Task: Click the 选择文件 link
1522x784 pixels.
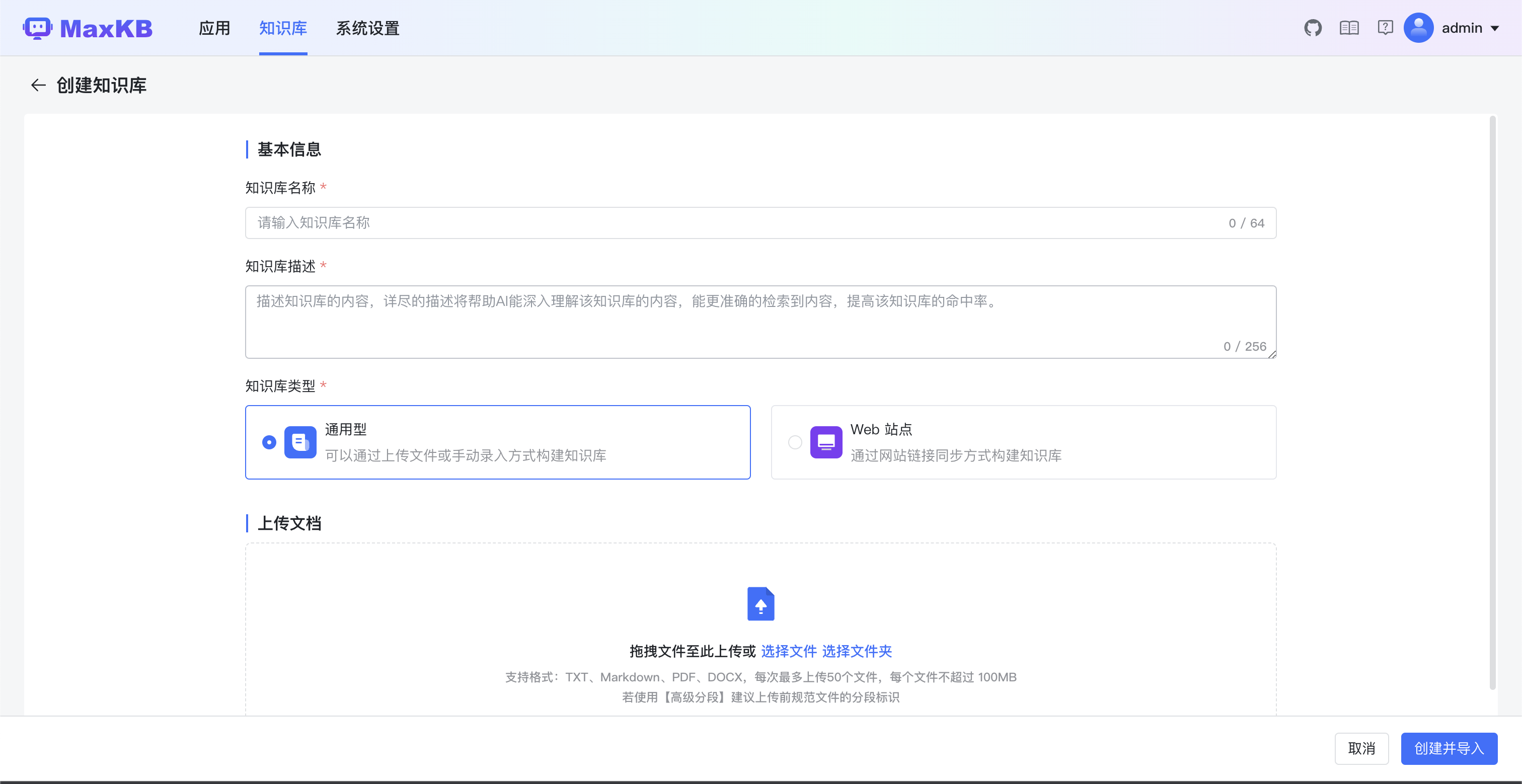Action: coord(788,651)
